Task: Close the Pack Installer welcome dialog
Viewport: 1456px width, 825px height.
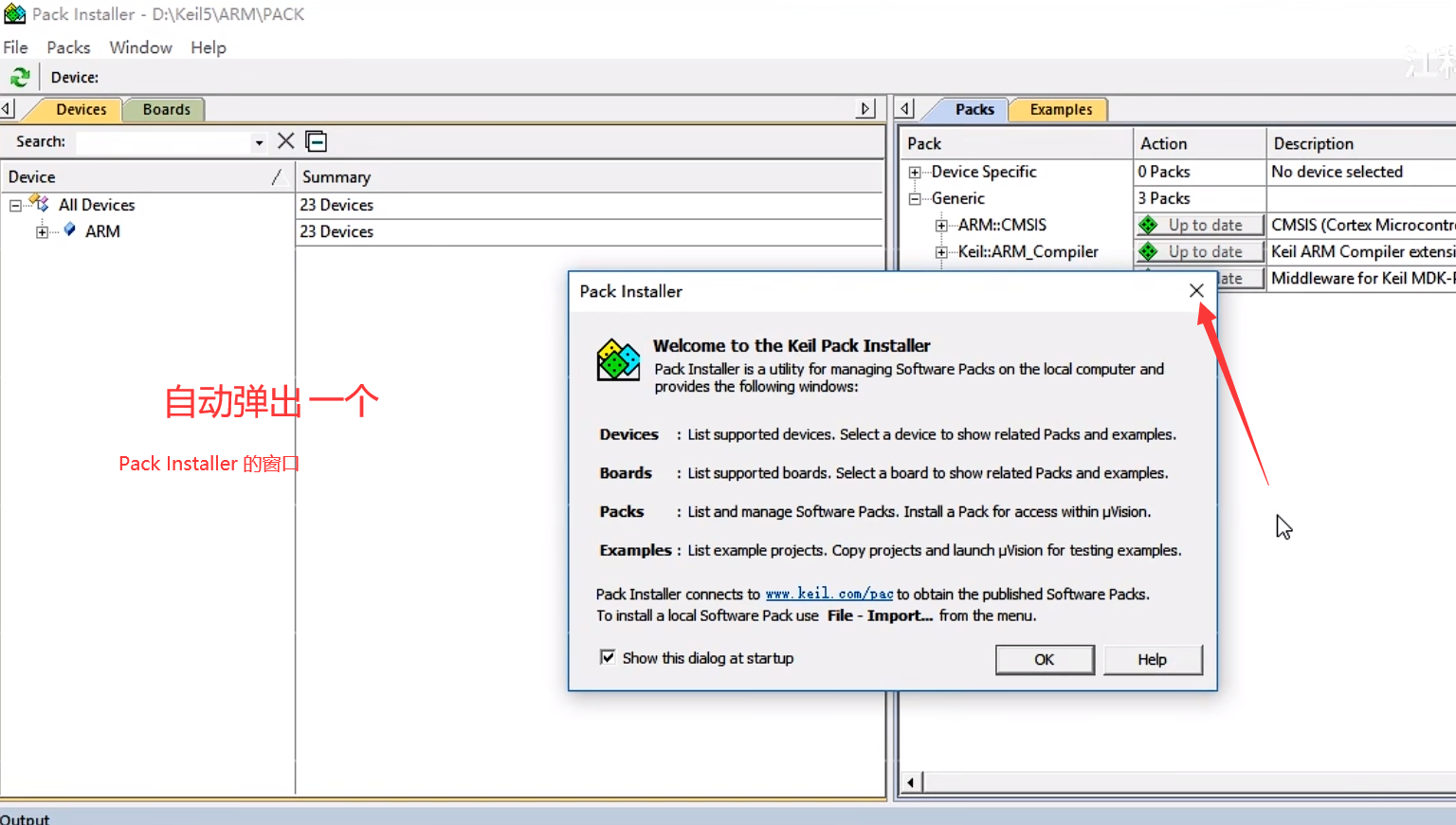Action: click(x=1196, y=291)
